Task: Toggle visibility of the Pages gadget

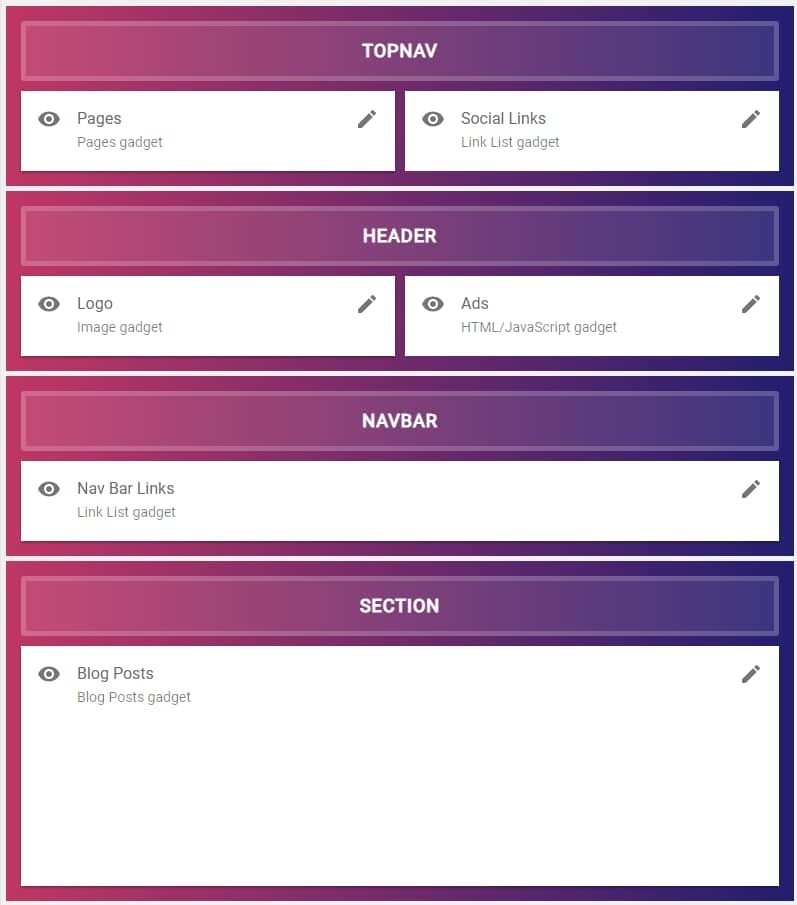Action: [49, 119]
